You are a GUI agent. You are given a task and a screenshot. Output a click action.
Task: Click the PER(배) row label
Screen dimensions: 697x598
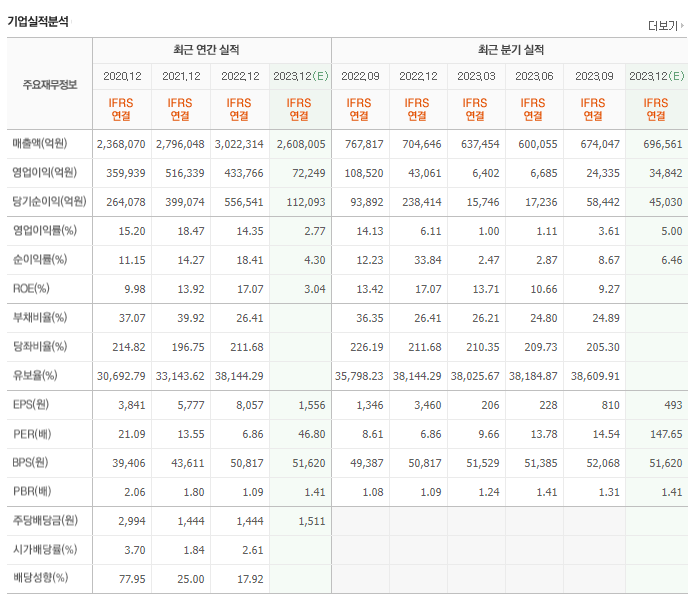click(x=32, y=433)
